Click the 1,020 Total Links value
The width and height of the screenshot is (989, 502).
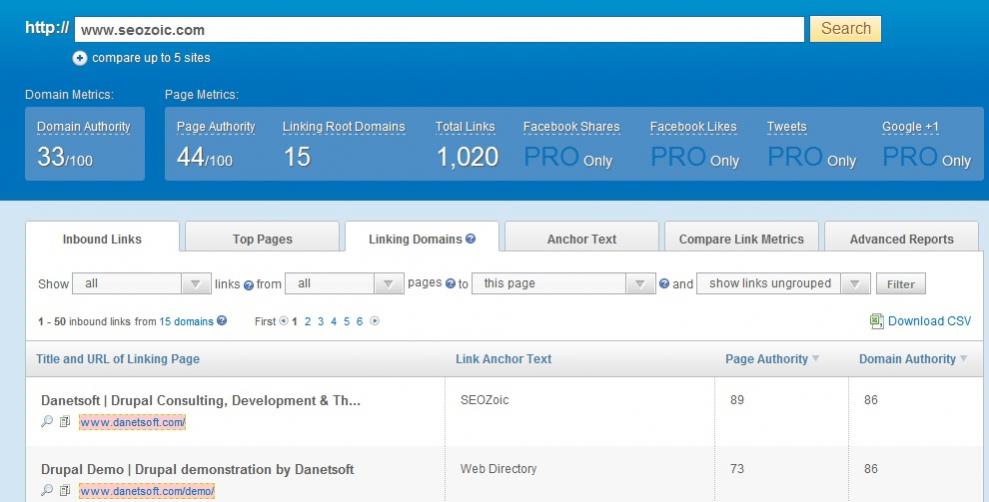click(467, 156)
